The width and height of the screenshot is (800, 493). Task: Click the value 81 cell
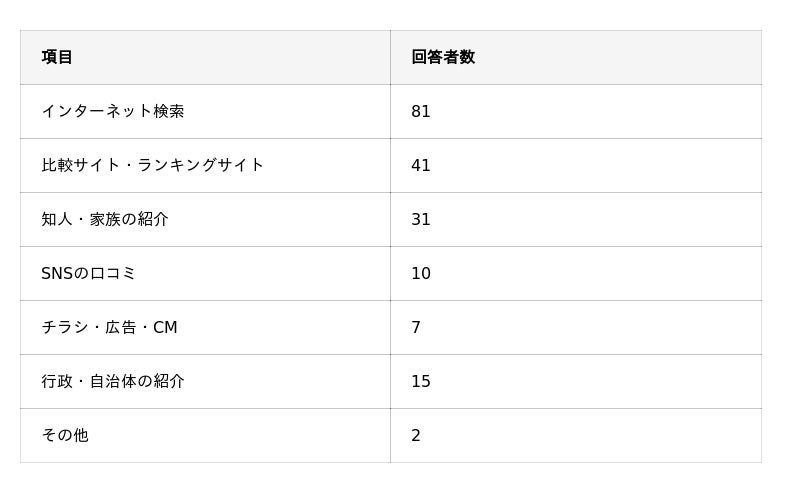(421, 111)
